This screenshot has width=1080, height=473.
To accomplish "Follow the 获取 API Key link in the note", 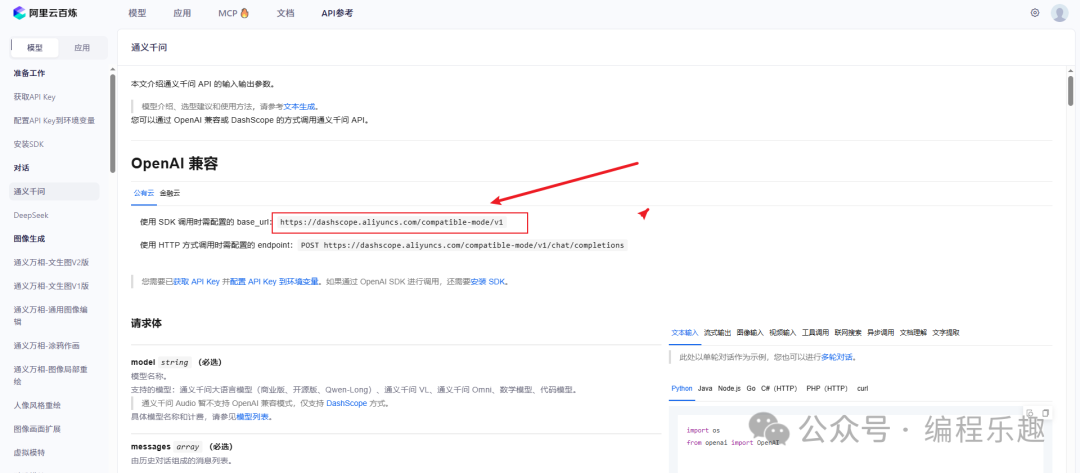I will tap(196, 282).
